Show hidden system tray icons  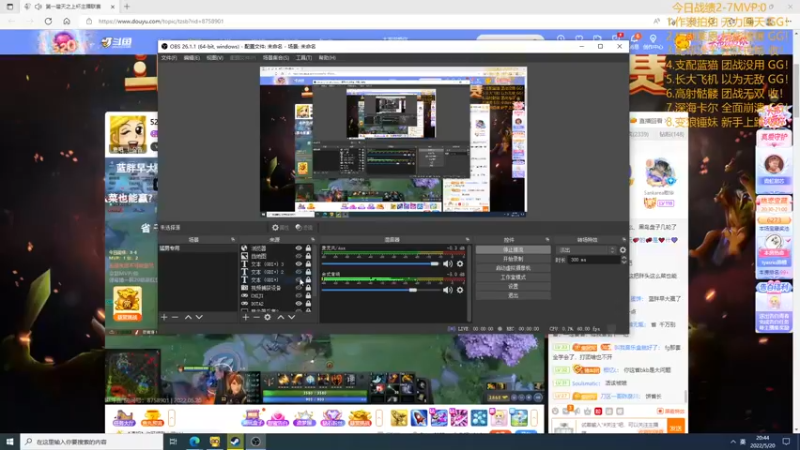(733, 442)
